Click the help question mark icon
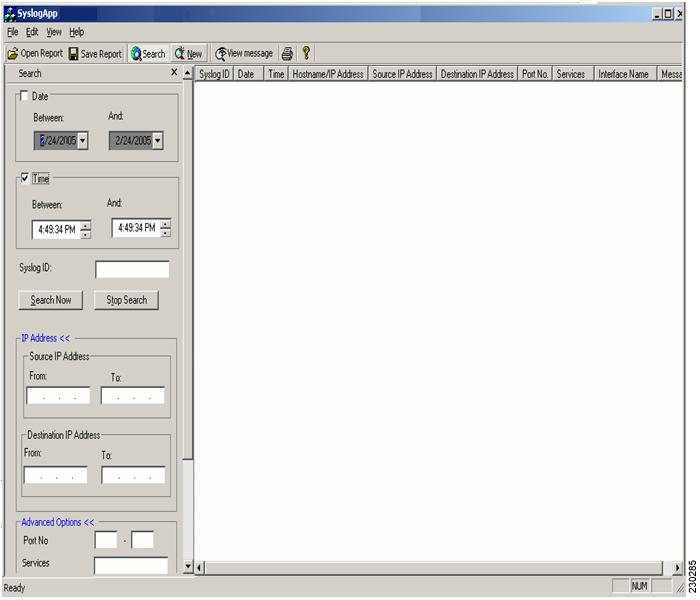The height and width of the screenshot is (600, 700). [x=306, y=53]
